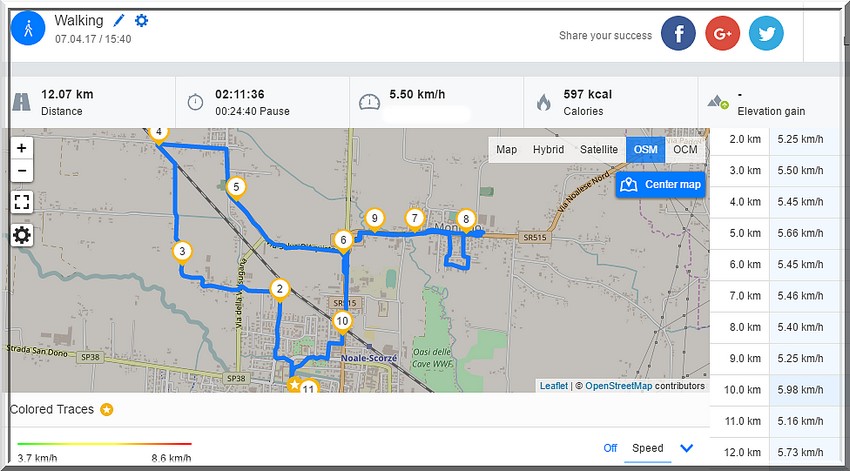Select the OSM map layer
Image resolution: width=850 pixels, height=471 pixels.
647,150
